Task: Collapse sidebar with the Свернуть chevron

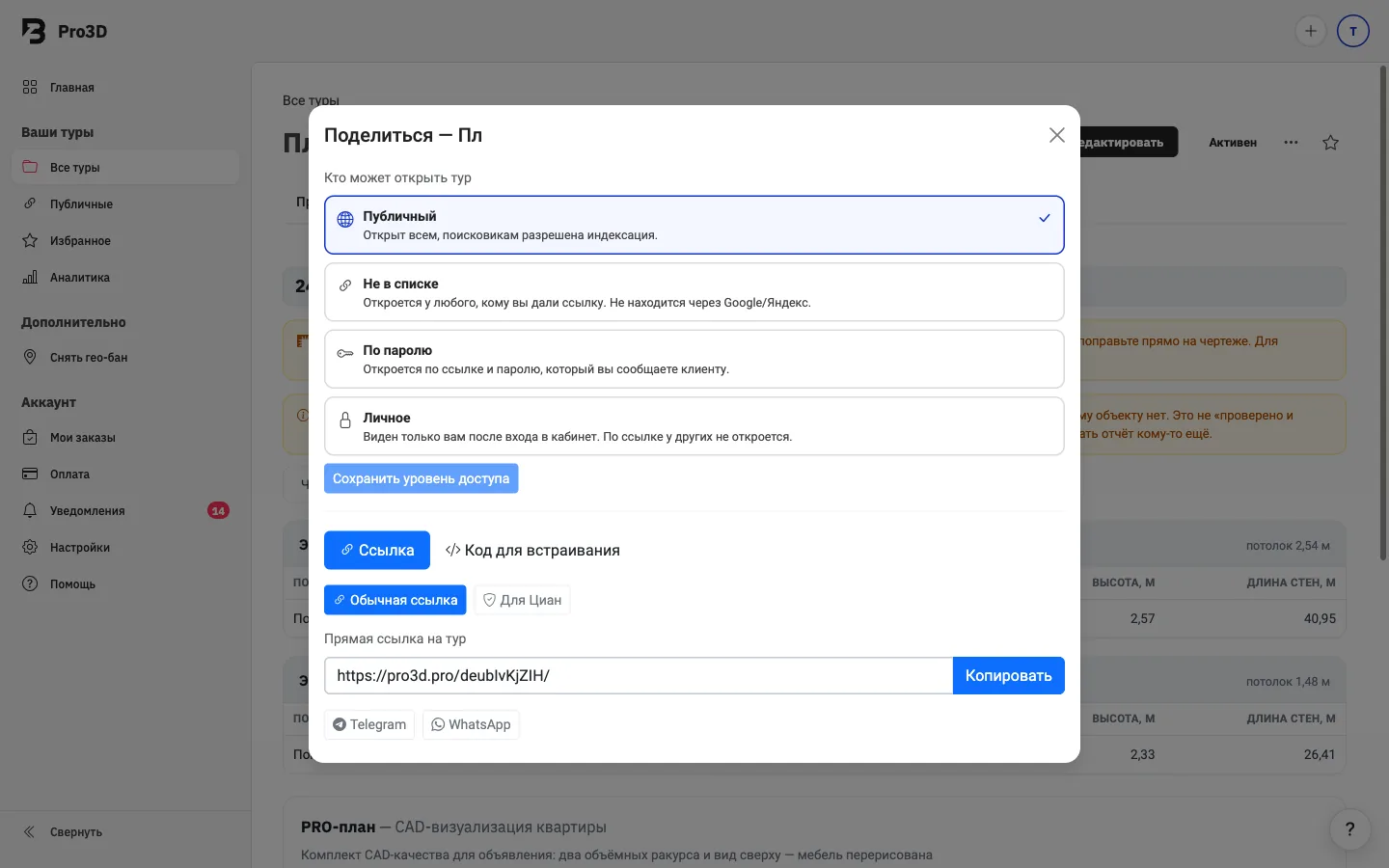Action: (x=29, y=831)
